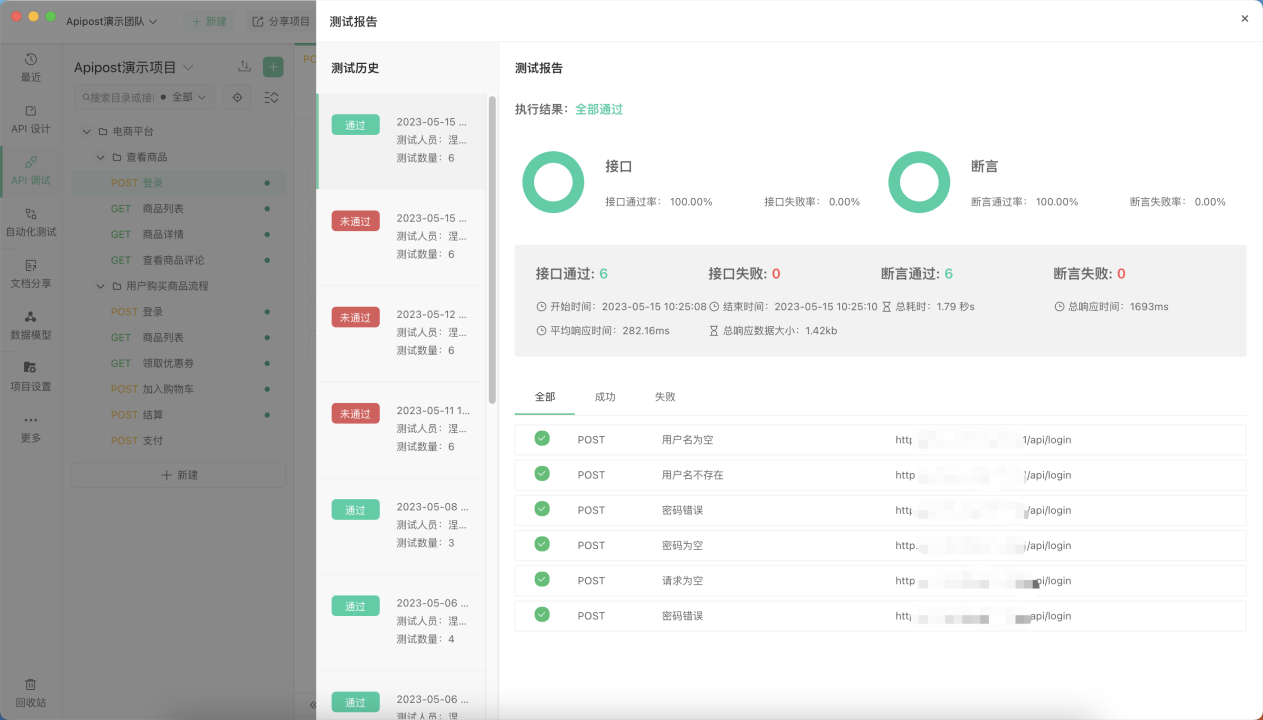Switch to the 失败 results tab
This screenshot has width=1263, height=720.
665,397
